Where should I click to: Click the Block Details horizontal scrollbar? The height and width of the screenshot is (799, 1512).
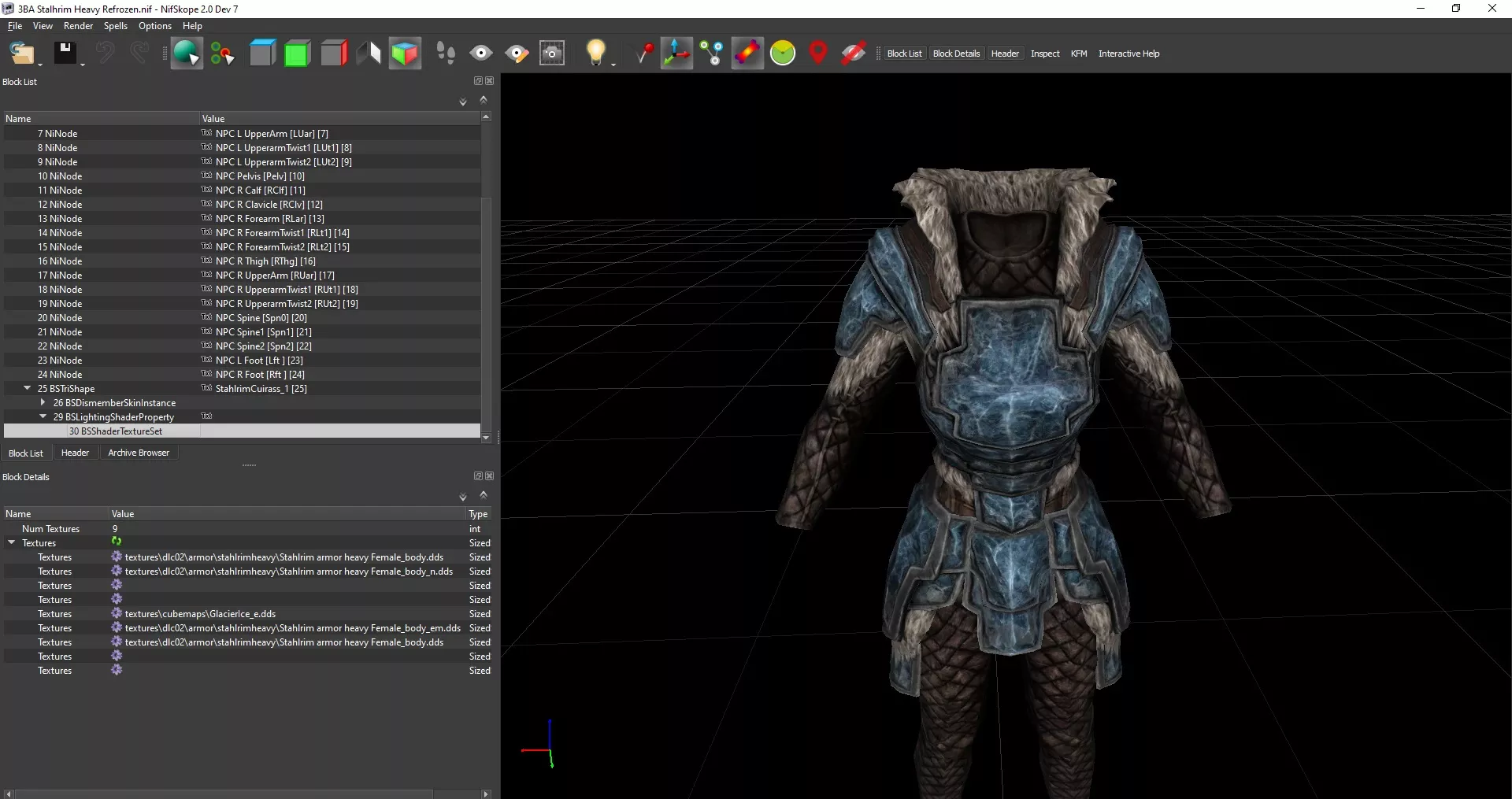(x=224, y=793)
